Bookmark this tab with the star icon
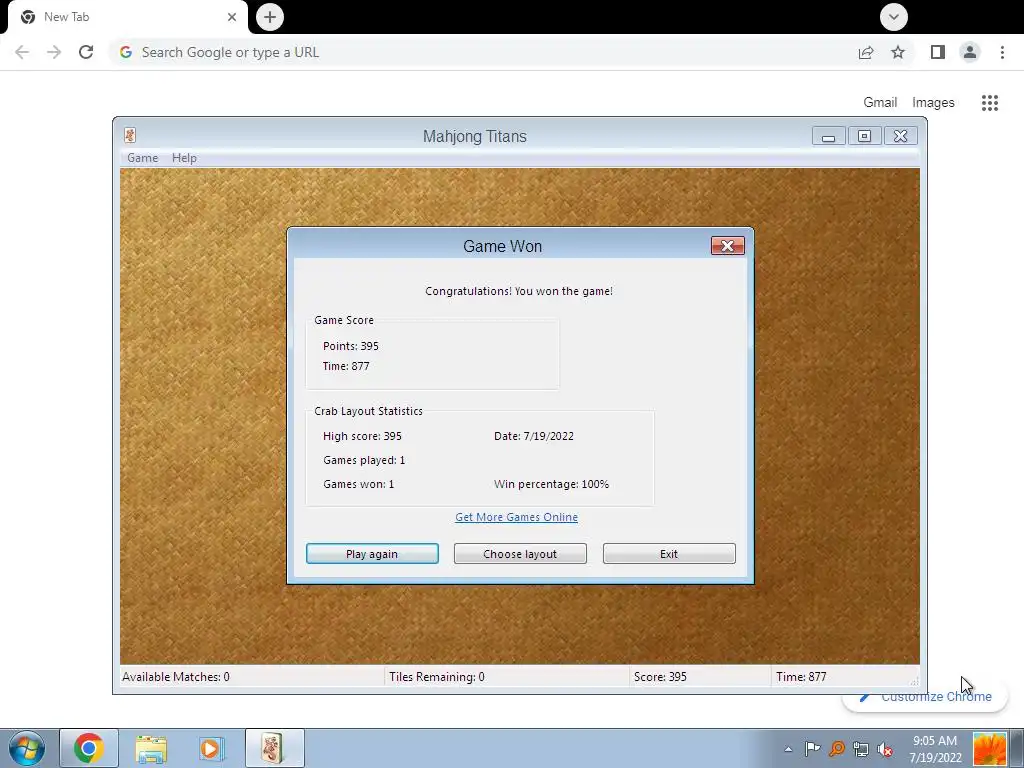 click(898, 52)
